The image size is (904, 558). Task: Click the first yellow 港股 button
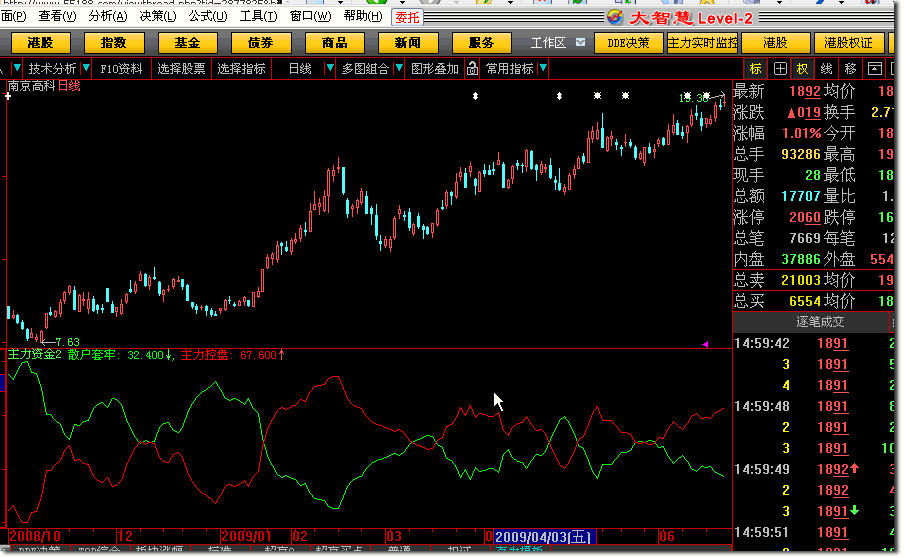[40, 43]
